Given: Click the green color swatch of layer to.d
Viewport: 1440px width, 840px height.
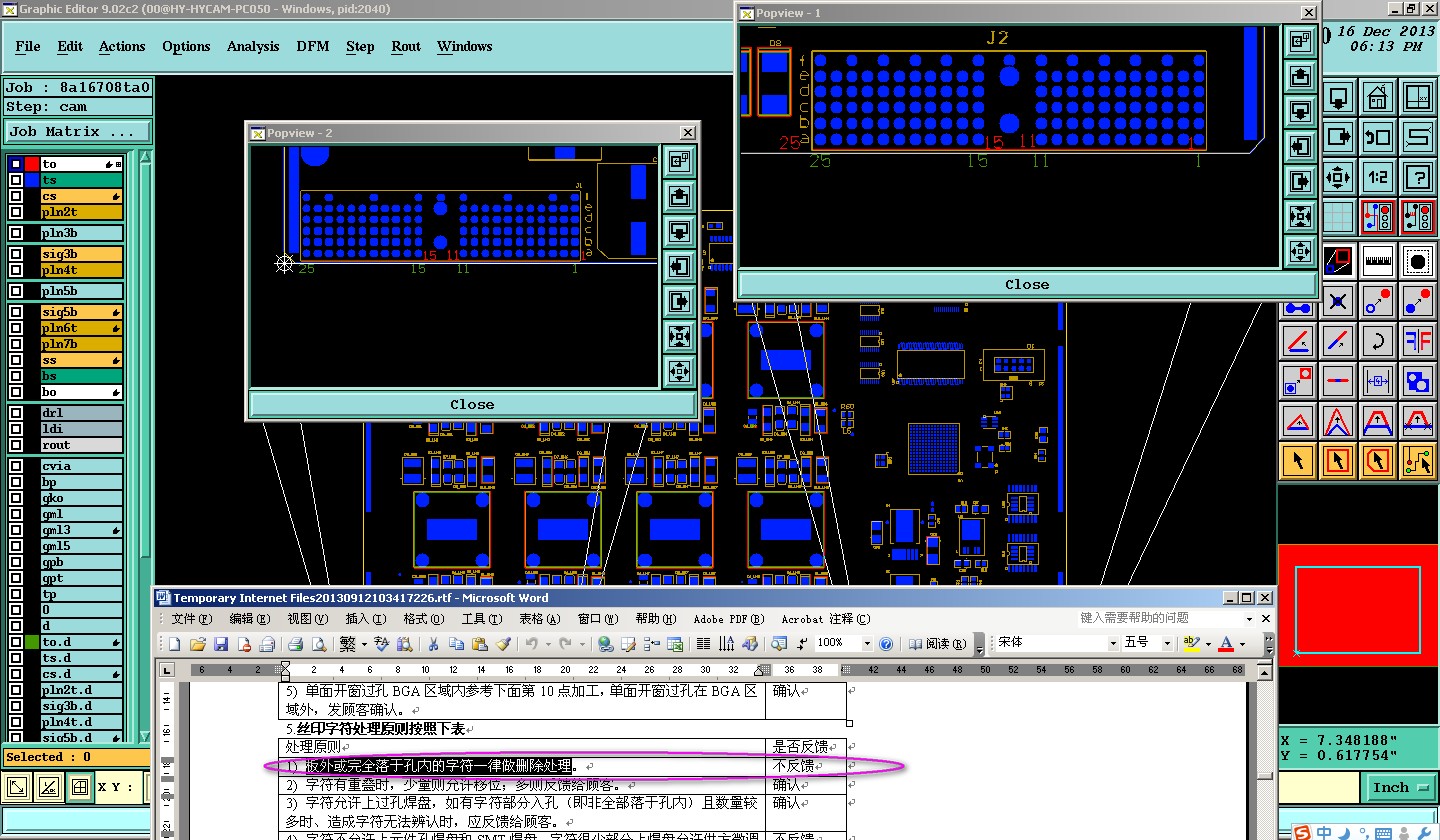Looking at the screenshot, I should [x=31, y=642].
